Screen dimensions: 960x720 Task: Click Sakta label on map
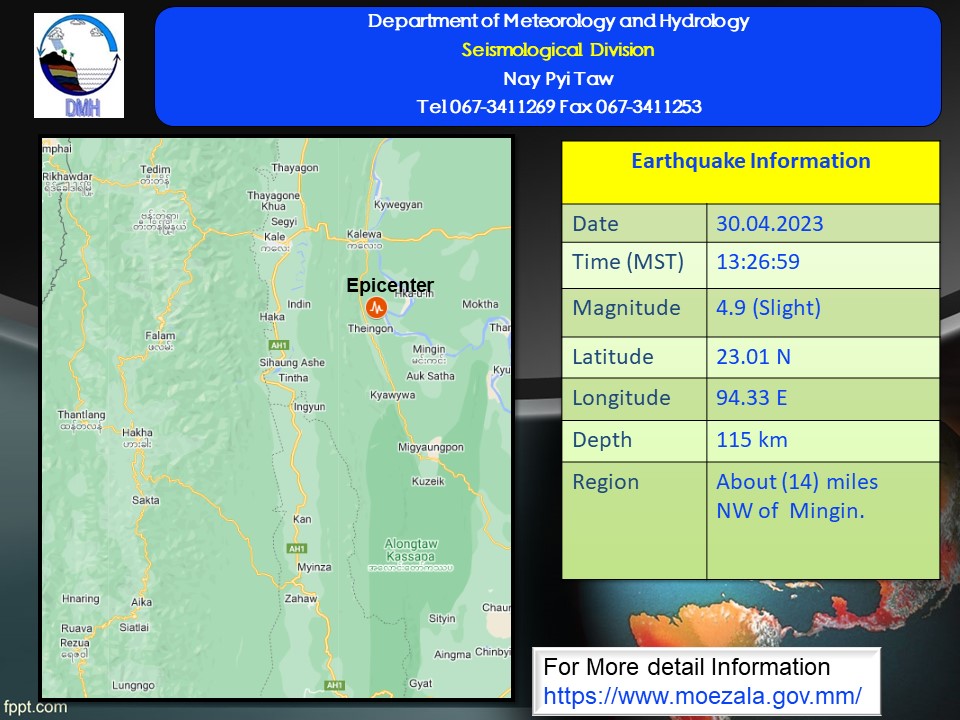click(x=146, y=500)
